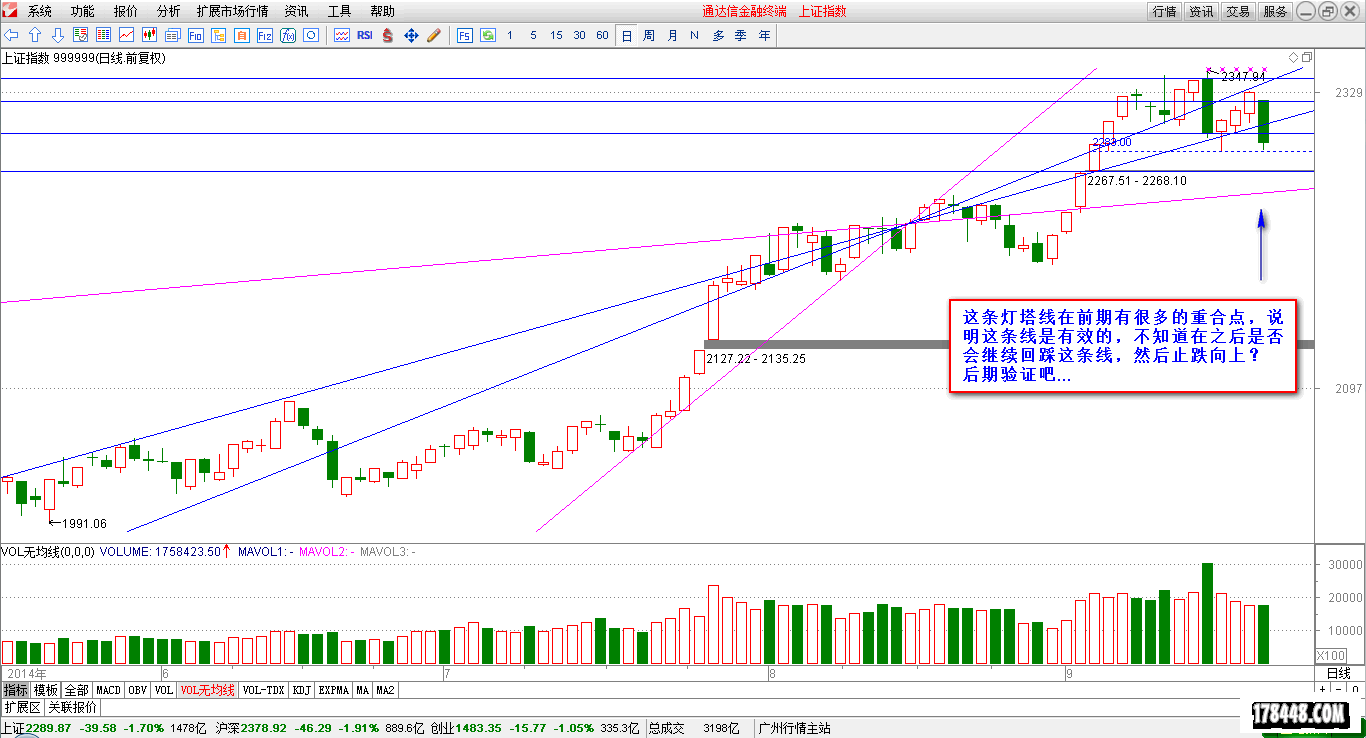This screenshot has height=738, width=1366.
Task: Open the 扩展市场行情 menu
Action: click(232, 11)
